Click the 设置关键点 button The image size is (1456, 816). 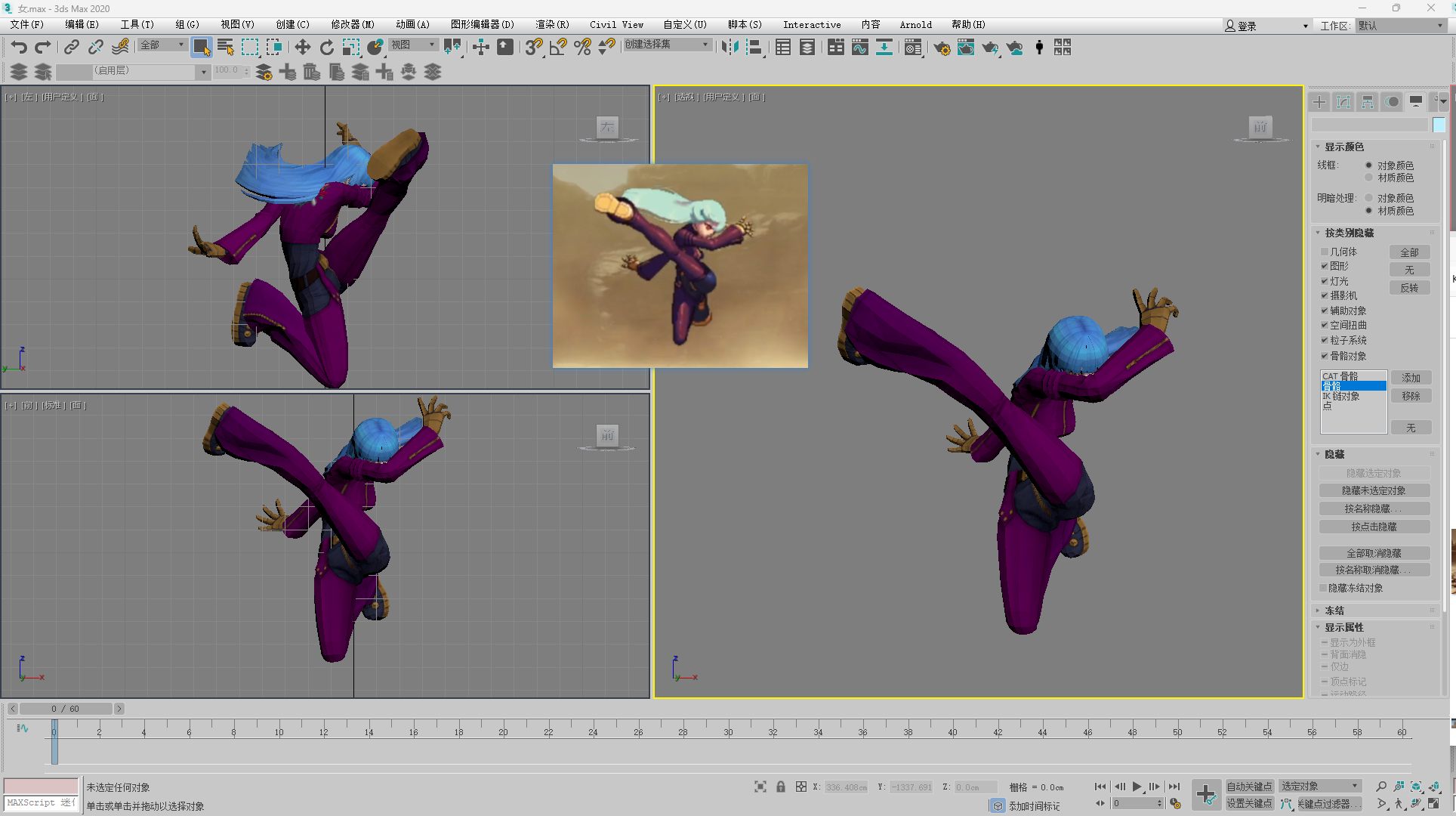coord(1249,804)
